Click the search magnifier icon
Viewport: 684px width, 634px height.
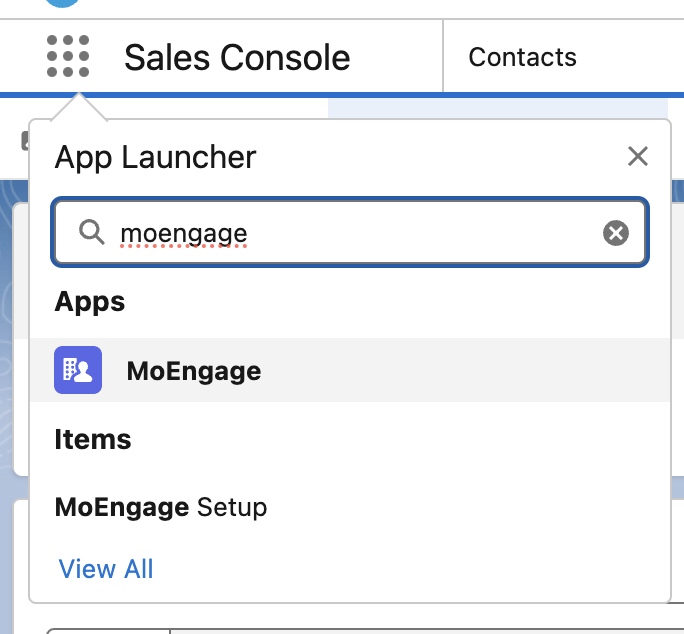click(x=92, y=232)
